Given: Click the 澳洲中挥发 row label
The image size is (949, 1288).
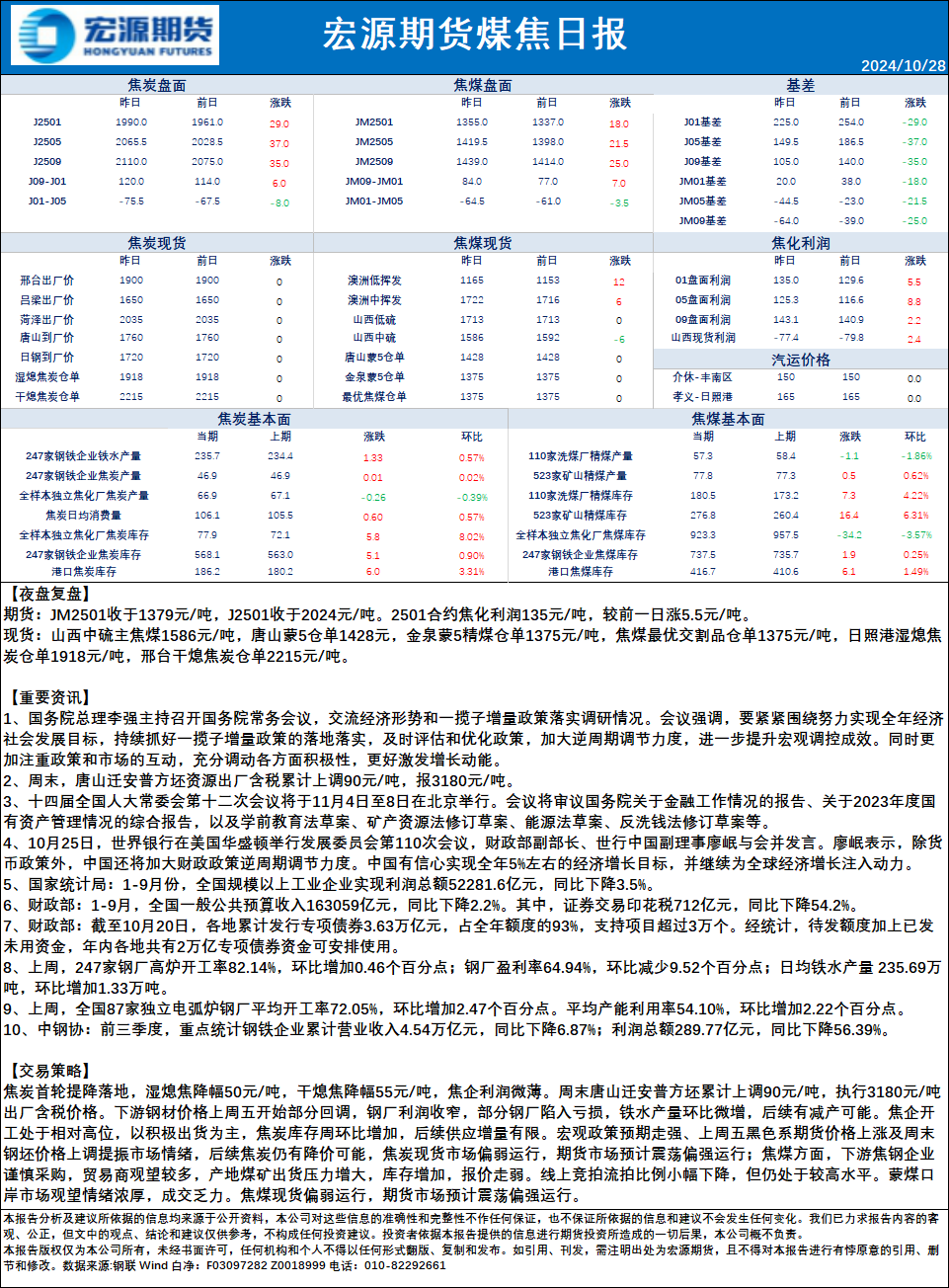Looking at the screenshot, I should pos(374,300).
